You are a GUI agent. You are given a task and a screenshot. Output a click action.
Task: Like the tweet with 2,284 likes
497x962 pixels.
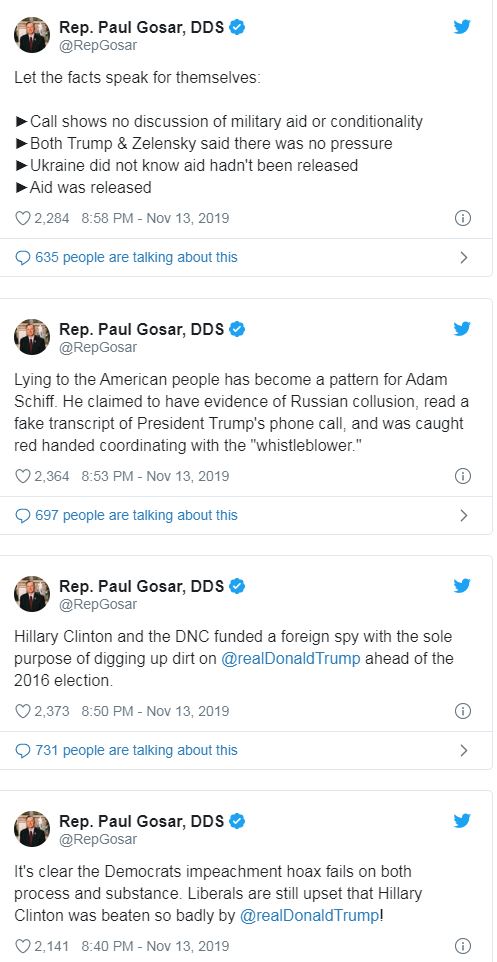(22, 218)
